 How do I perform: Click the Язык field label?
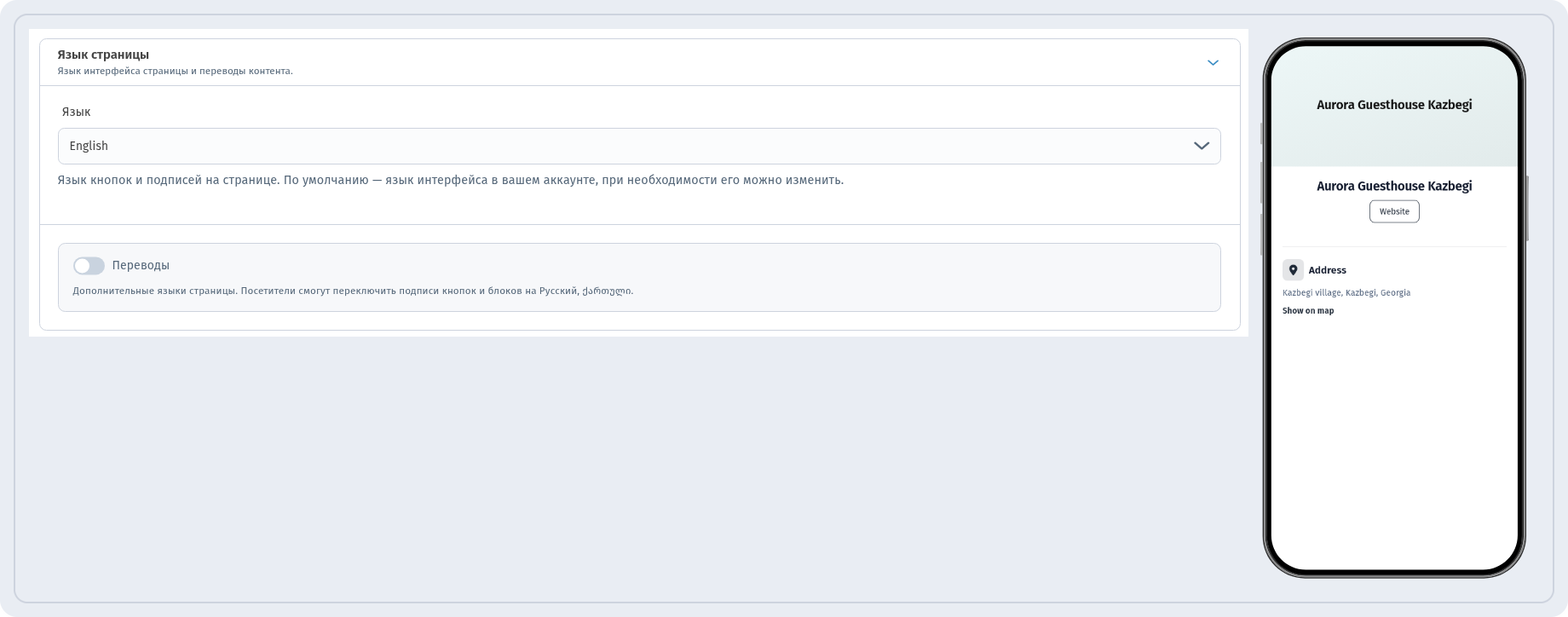coord(76,112)
